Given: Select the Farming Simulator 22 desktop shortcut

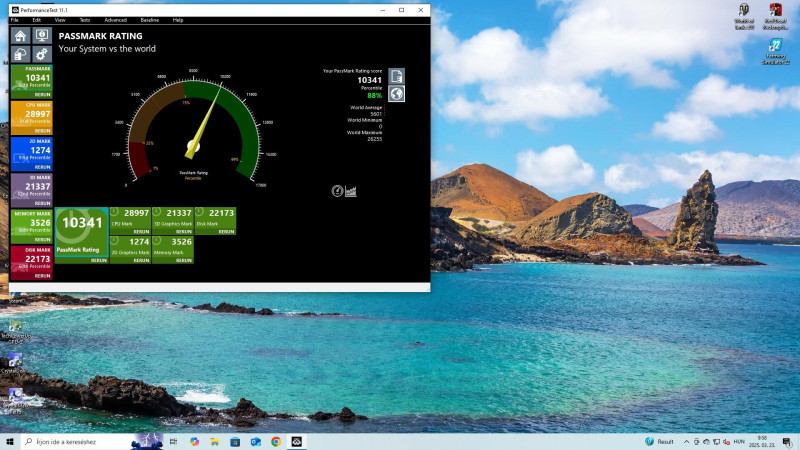Looking at the screenshot, I should point(776,51).
